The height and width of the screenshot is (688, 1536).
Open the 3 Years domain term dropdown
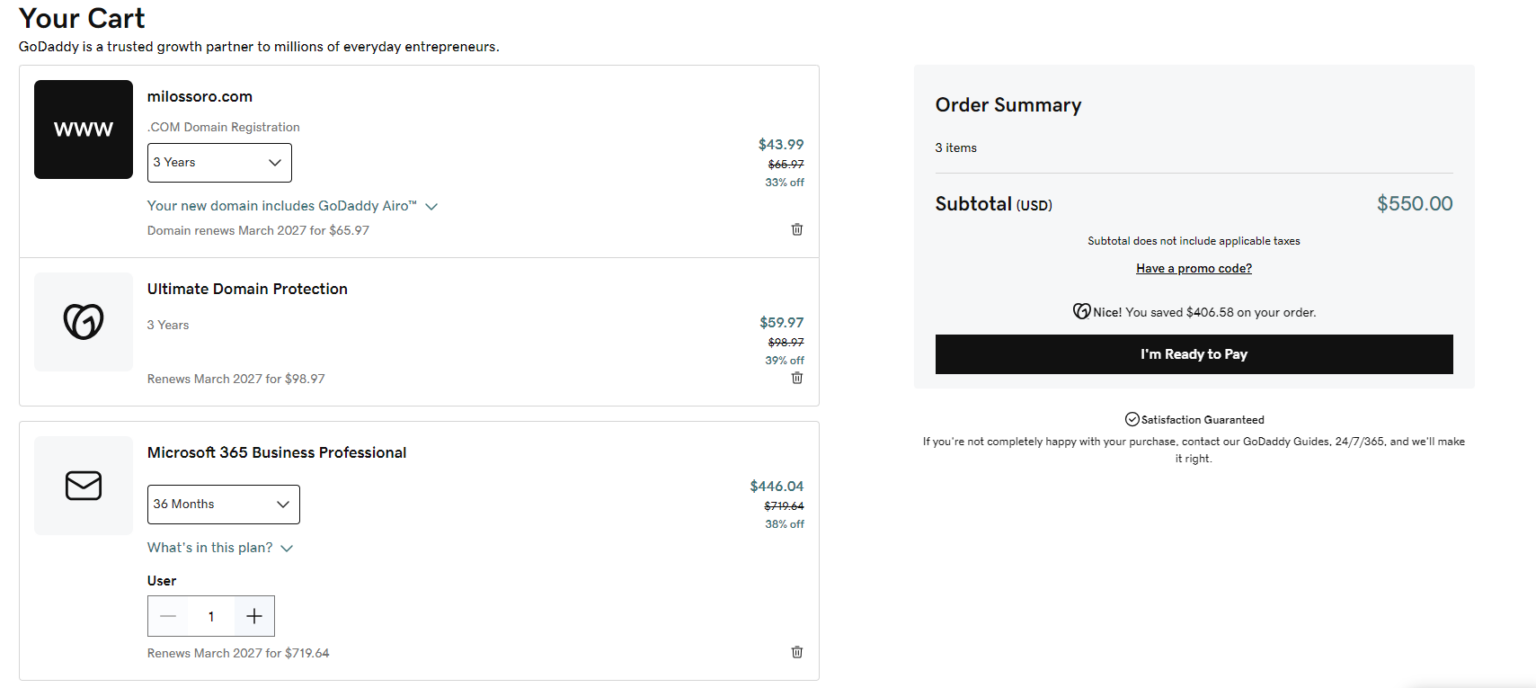[x=219, y=163]
